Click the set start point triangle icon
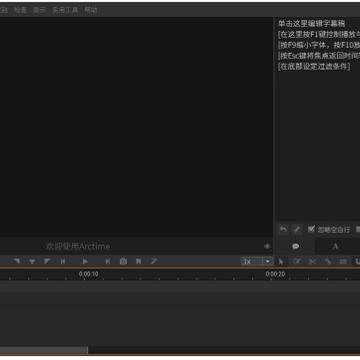Viewport: 360px width, 360px height. [x=17, y=261]
